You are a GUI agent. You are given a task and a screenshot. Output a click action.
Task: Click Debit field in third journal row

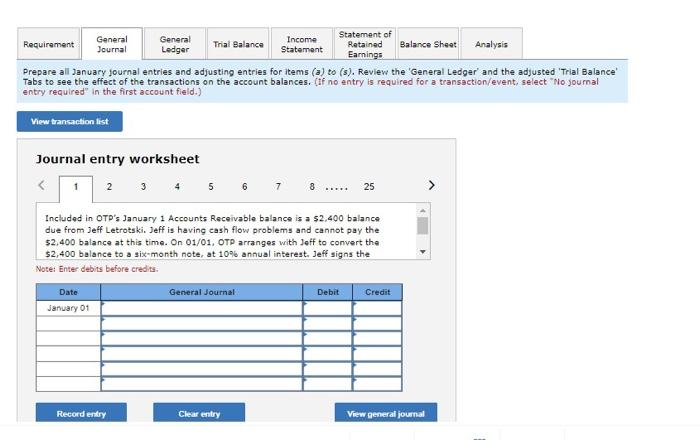(328, 339)
